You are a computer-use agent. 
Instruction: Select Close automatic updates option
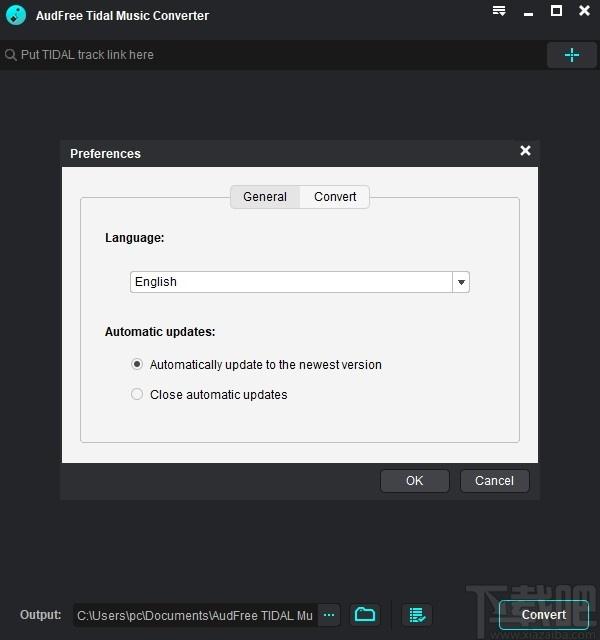pyautogui.click(x=209, y=394)
